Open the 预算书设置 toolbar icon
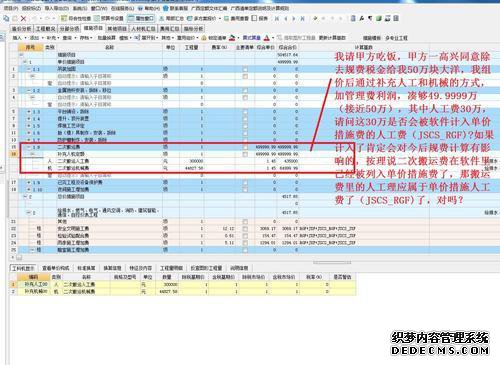Screen dimensions: 500x365 point(109,19)
